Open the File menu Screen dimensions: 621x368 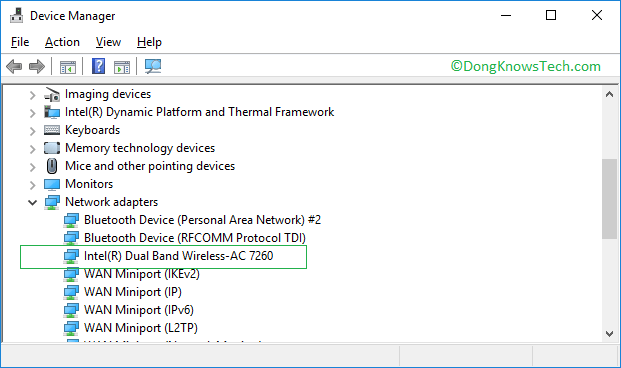pyautogui.click(x=20, y=42)
